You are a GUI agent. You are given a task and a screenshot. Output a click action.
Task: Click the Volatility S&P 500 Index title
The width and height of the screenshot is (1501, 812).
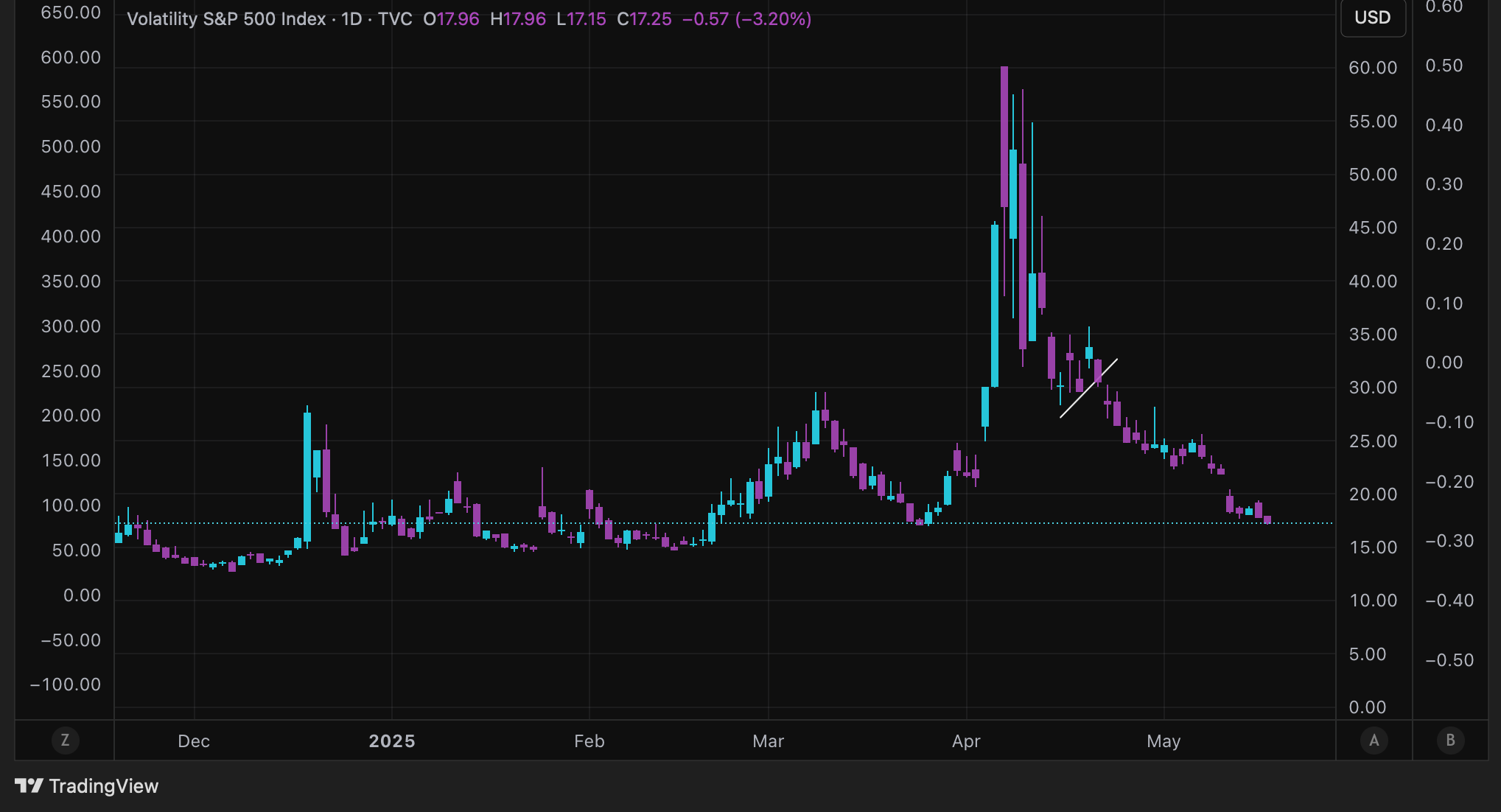226,19
